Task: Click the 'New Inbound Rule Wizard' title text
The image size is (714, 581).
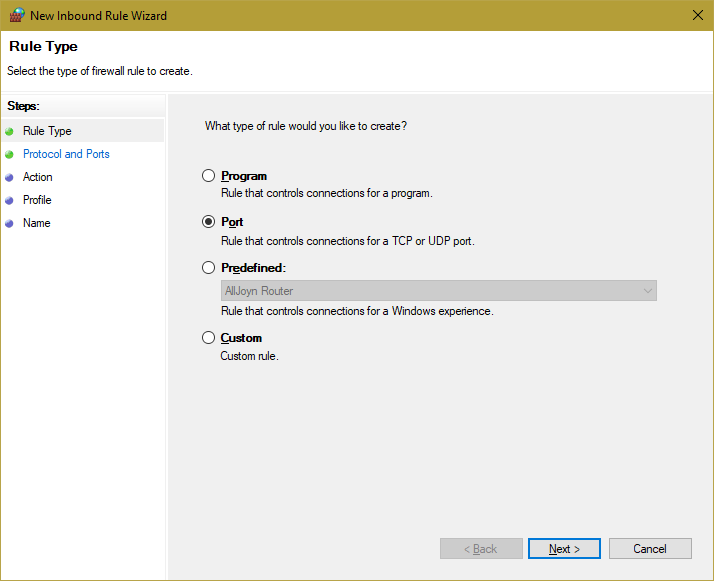Action: (x=98, y=15)
